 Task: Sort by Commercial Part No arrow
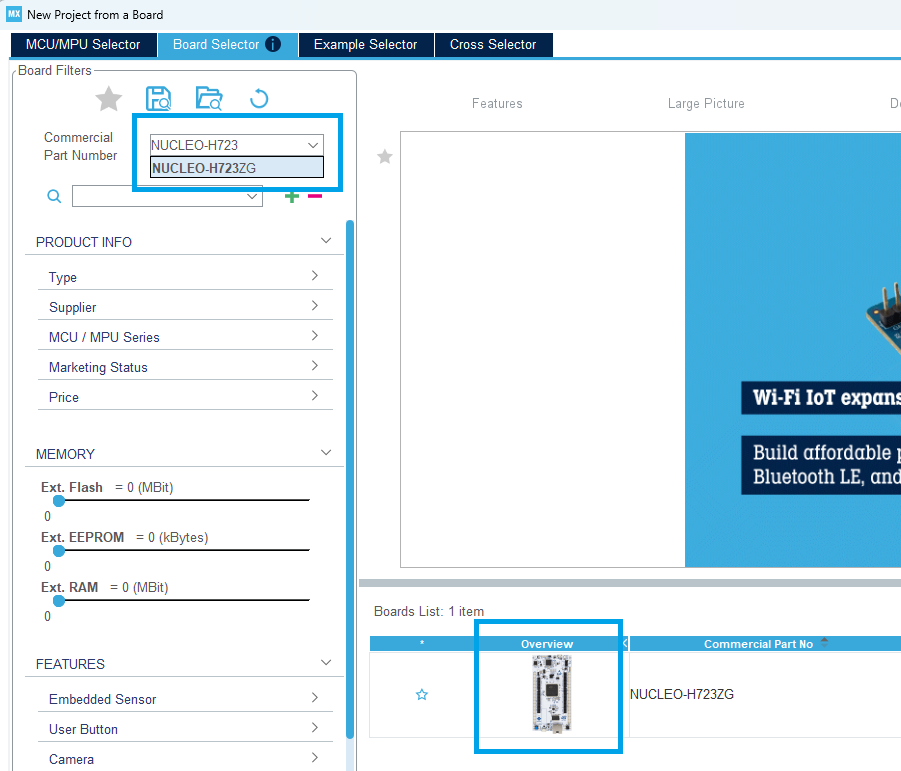coord(825,643)
